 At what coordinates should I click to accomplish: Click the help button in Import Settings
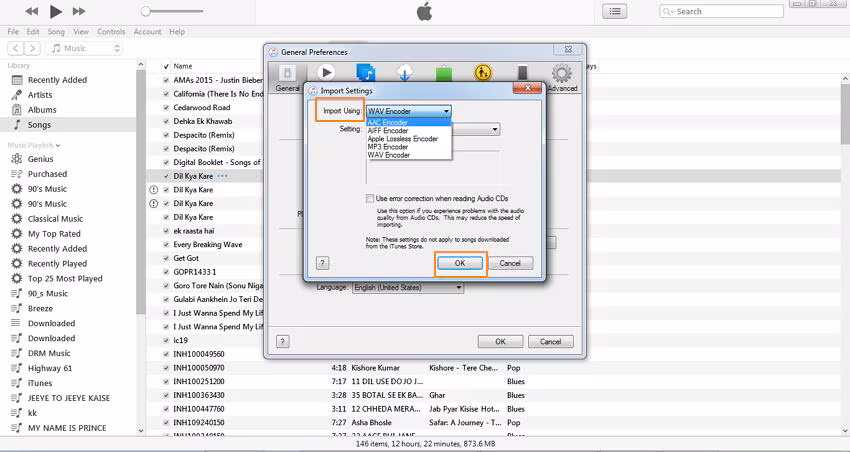(x=322, y=263)
